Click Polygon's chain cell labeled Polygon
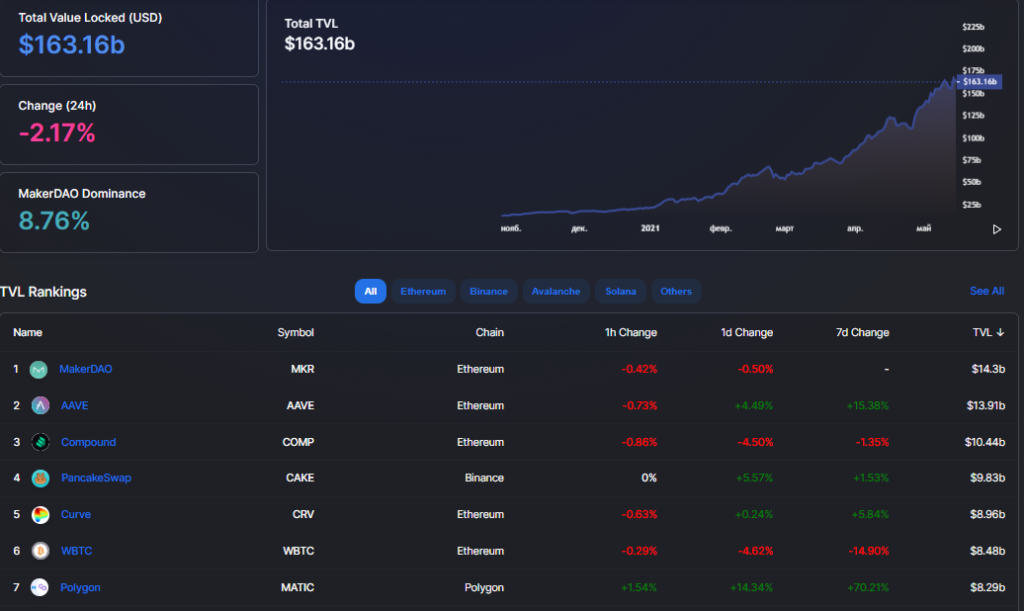This screenshot has width=1024, height=611. click(484, 588)
